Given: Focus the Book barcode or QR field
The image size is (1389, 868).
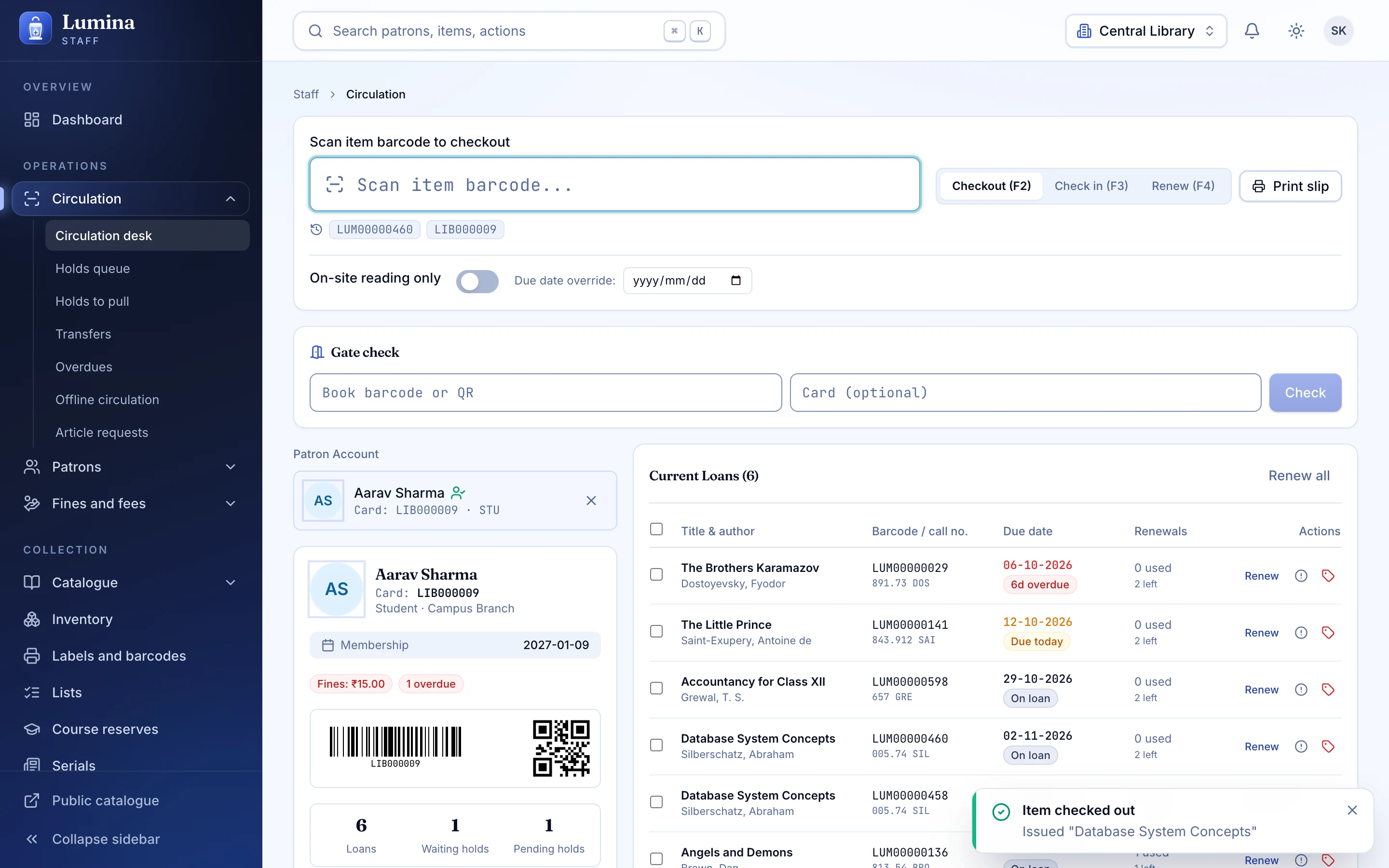Looking at the screenshot, I should tap(545, 393).
